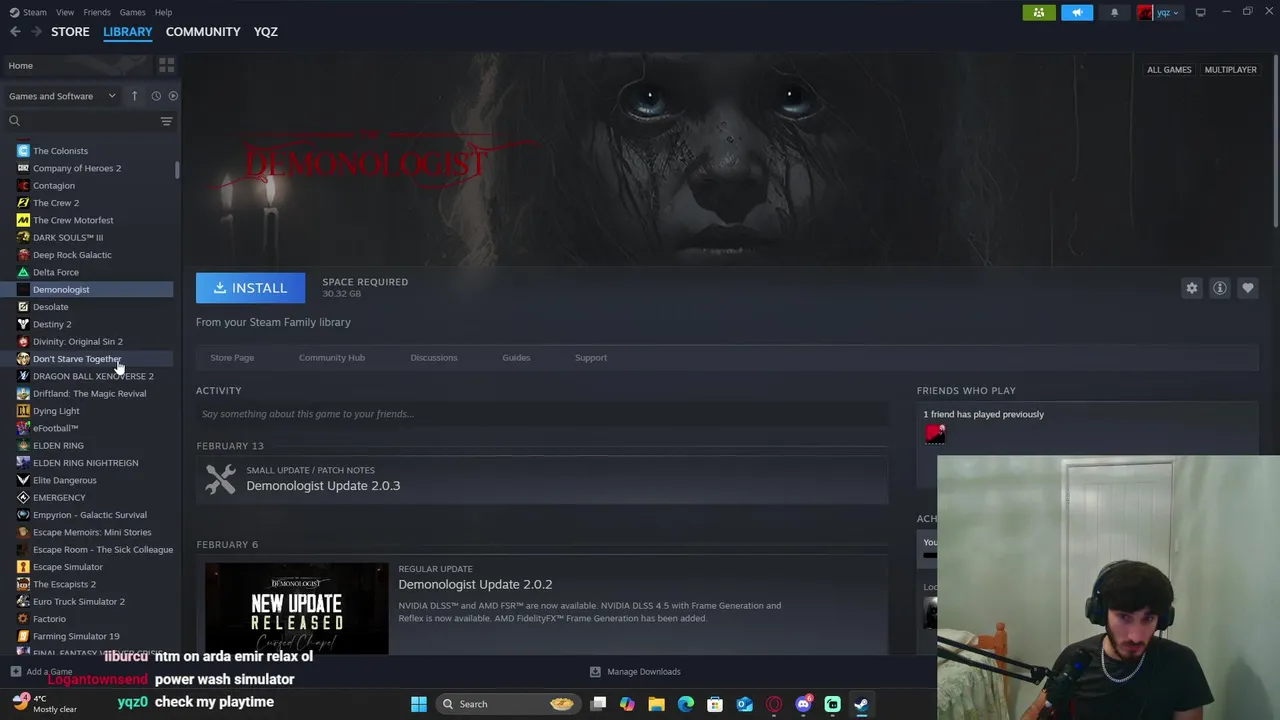Open the Help menu

(x=163, y=12)
